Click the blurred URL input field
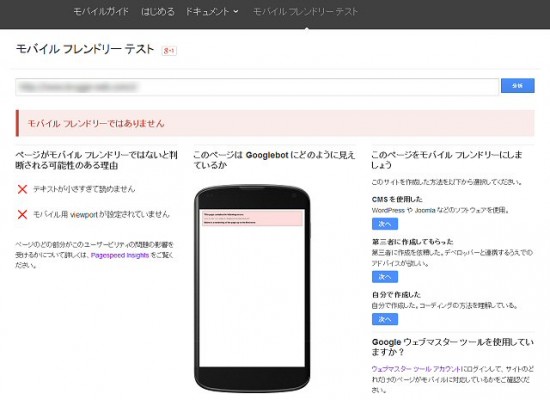 (x=257, y=87)
